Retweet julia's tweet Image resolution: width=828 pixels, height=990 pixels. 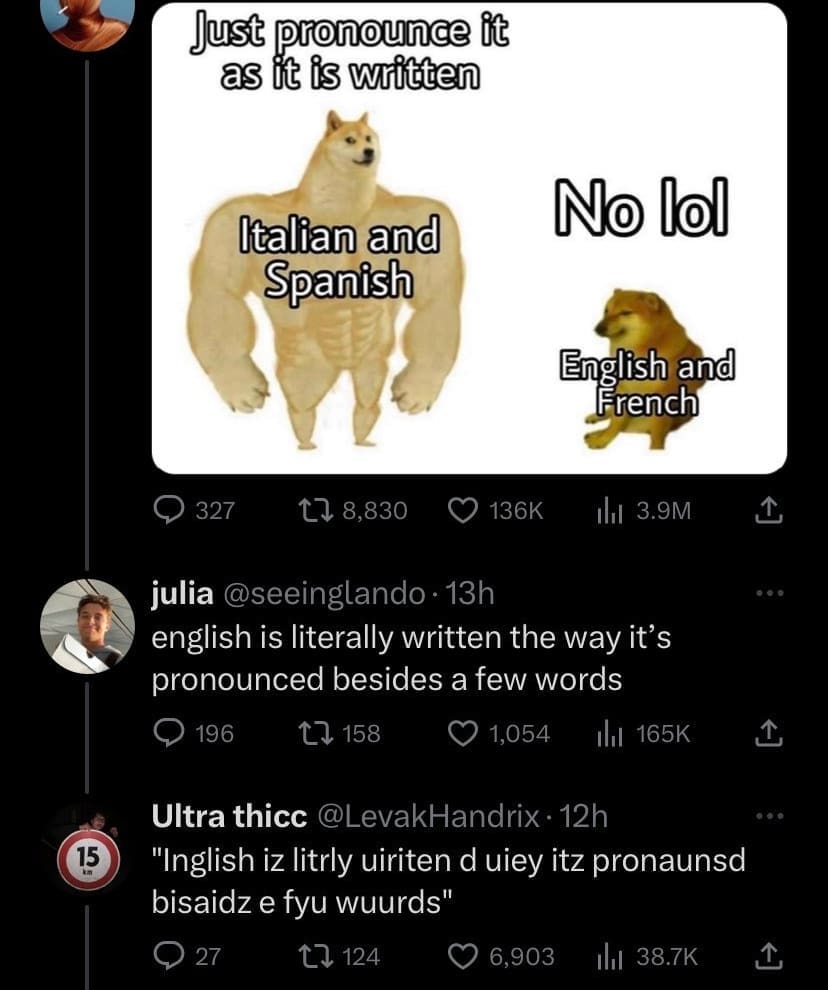click(339, 734)
